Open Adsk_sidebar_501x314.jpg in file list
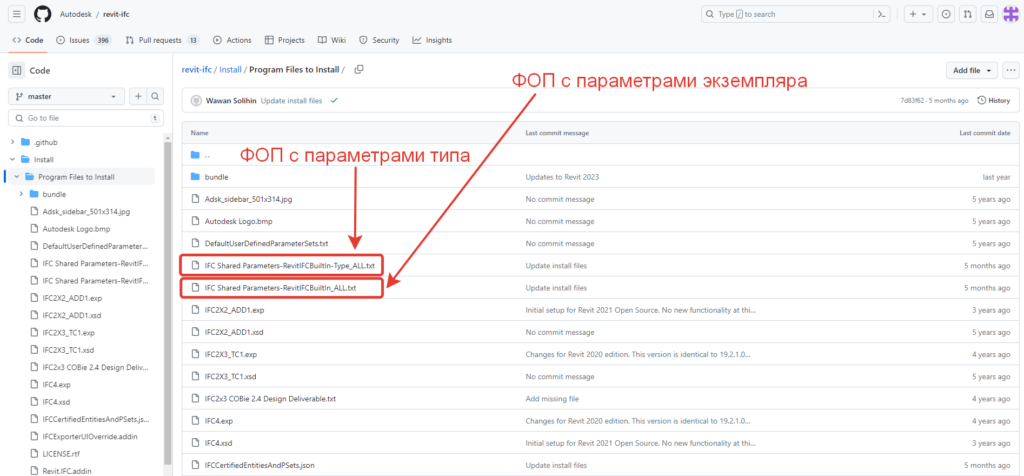 (x=248, y=199)
